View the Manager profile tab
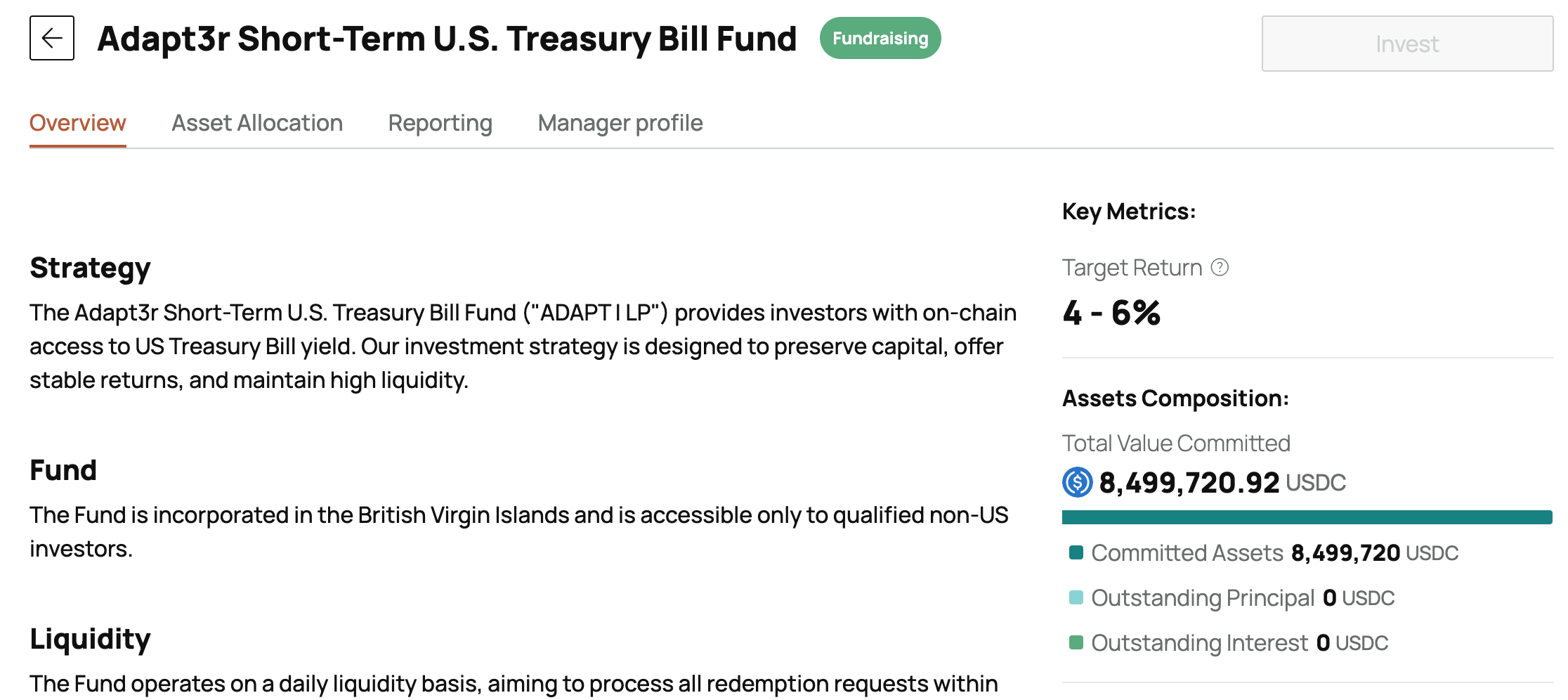This screenshot has width=1568, height=700. point(620,123)
